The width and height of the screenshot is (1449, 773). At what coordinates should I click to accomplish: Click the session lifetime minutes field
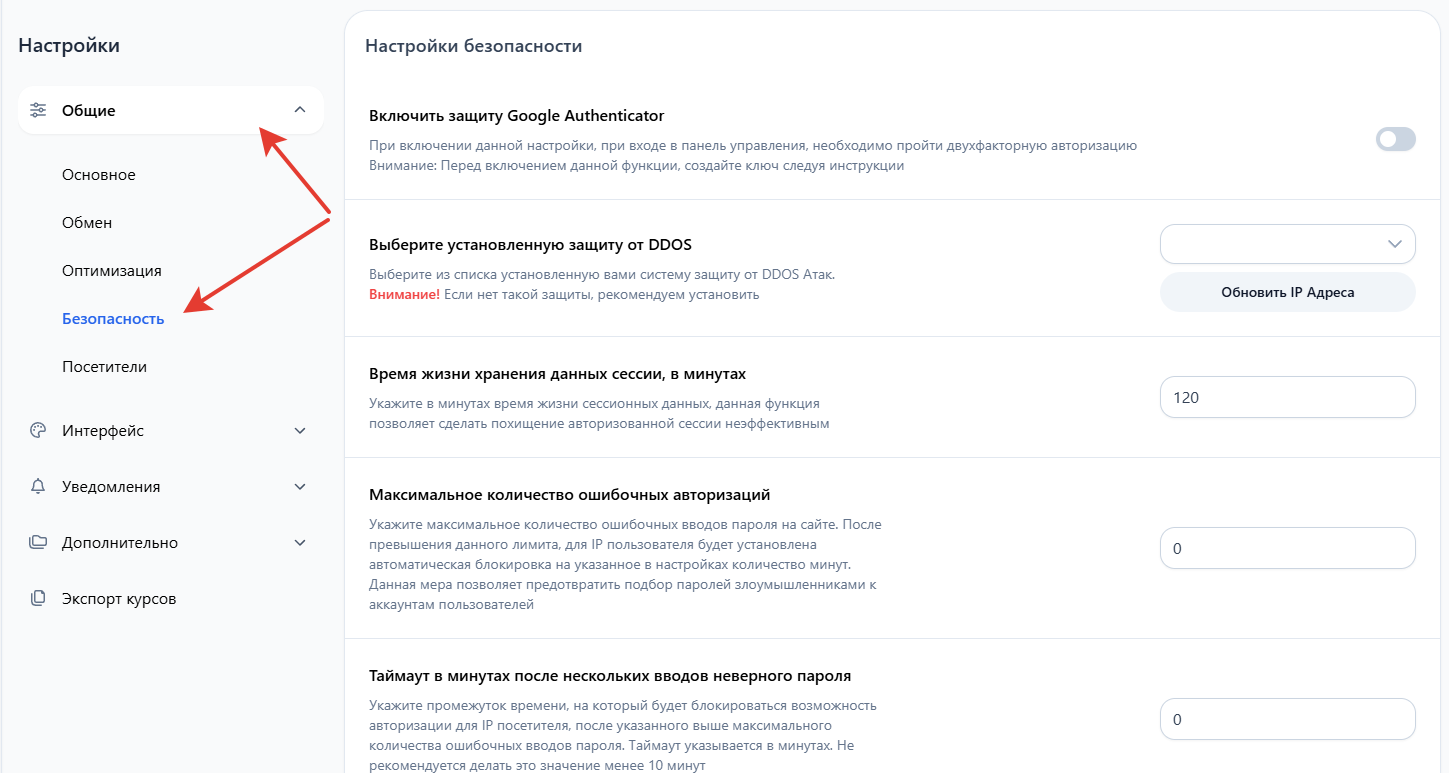[x=1287, y=397]
